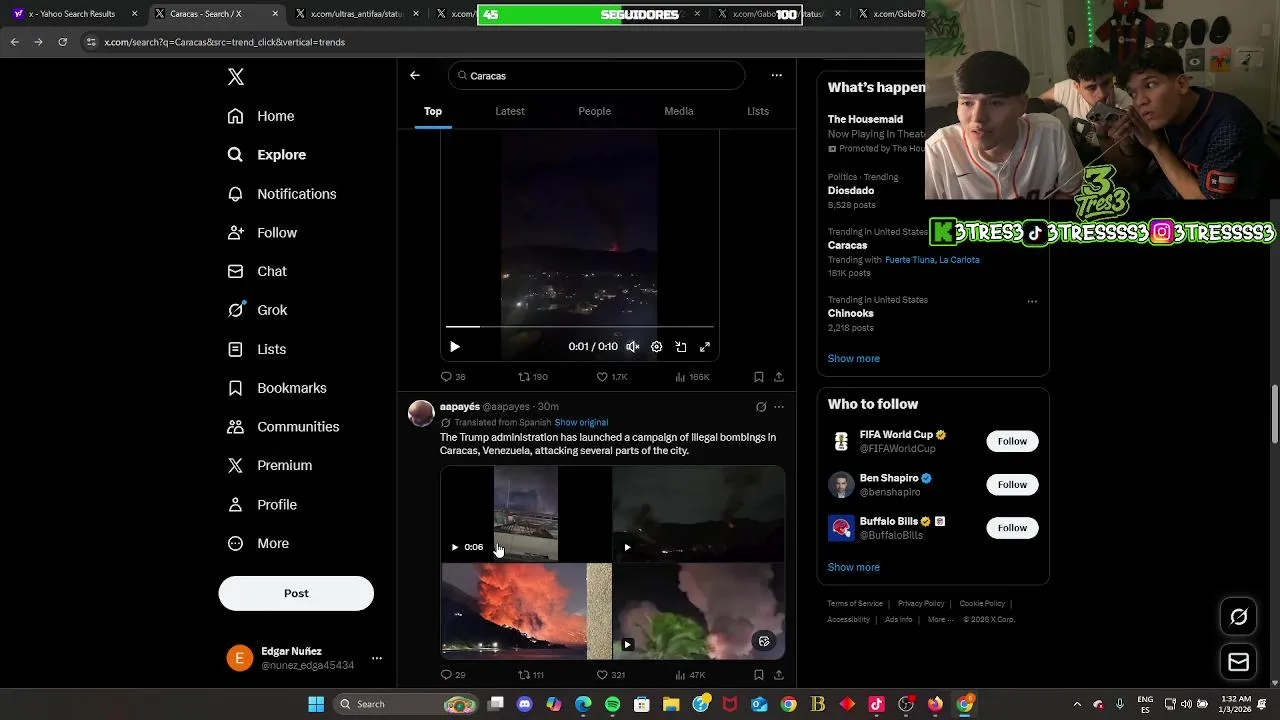This screenshot has width=1280, height=720.
Task: View analytics showing 166K views
Action: tap(692, 377)
